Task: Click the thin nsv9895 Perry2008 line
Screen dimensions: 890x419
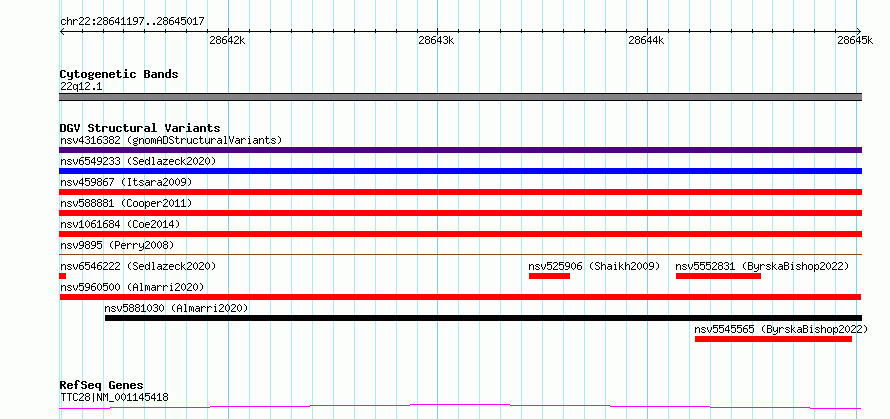Action: click(460, 254)
